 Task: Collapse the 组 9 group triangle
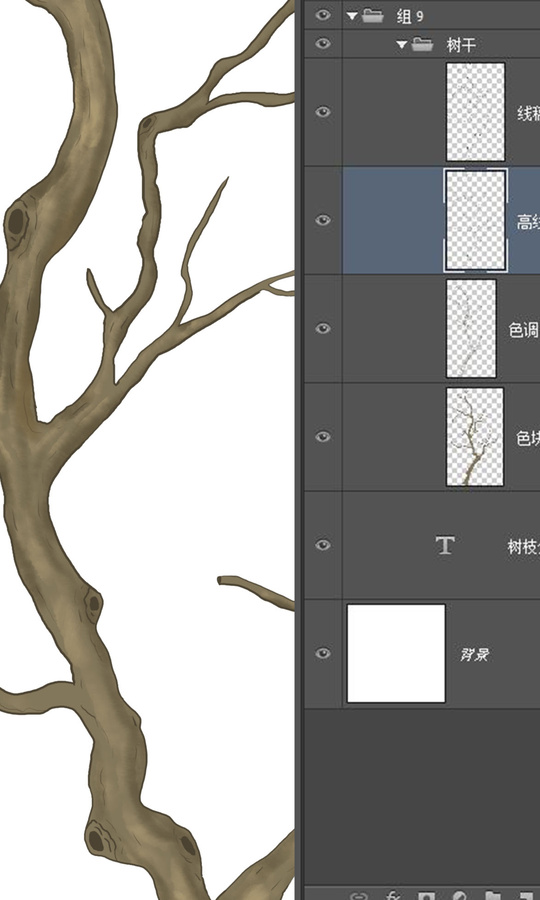pyautogui.click(x=351, y=16)
